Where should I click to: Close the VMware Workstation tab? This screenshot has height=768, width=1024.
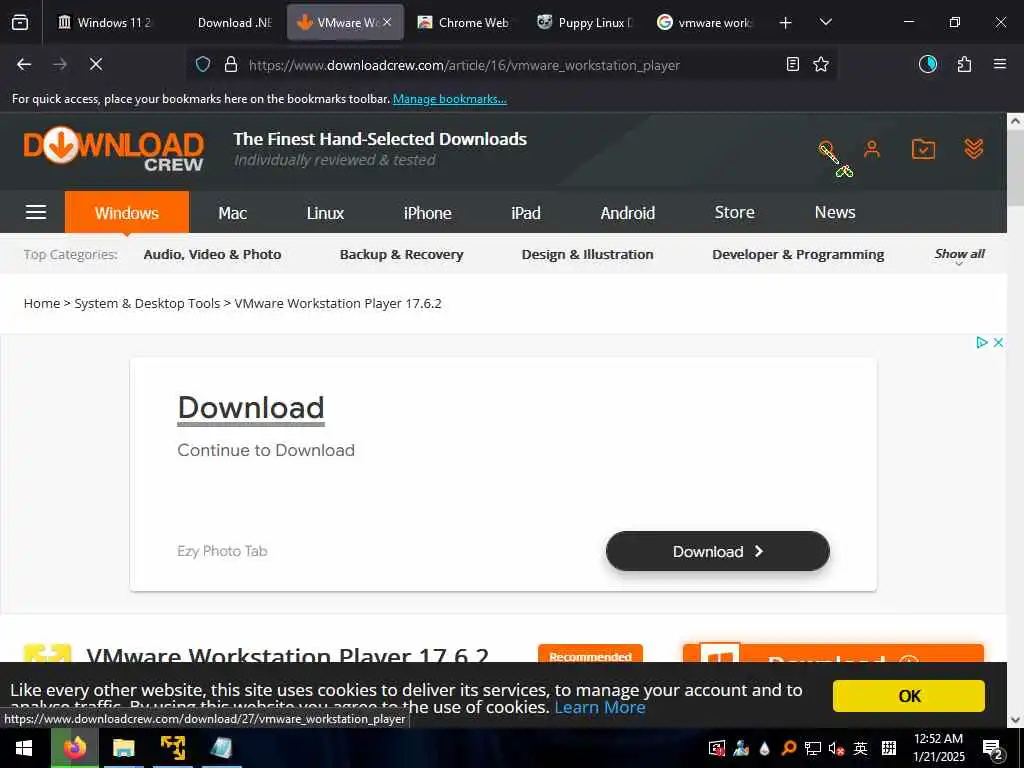coord(387,22)
